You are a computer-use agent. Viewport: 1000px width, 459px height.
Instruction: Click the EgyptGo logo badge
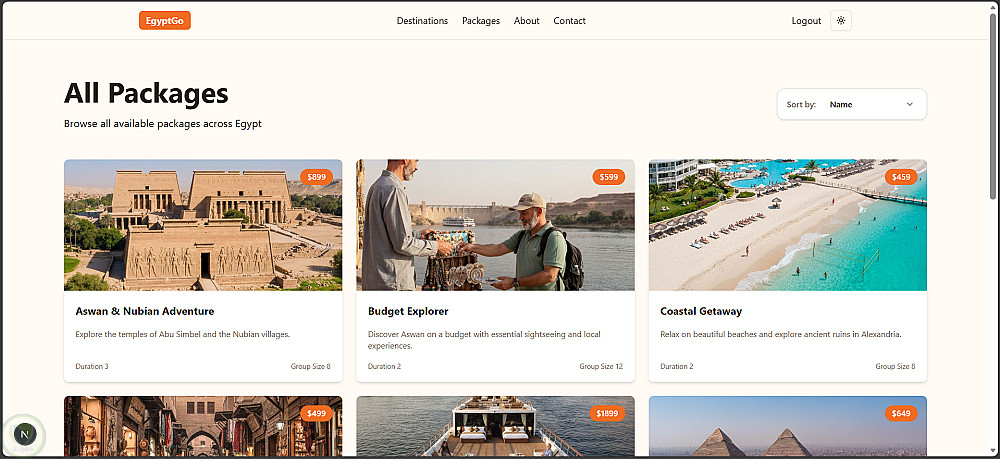click(x=165, y=20)
